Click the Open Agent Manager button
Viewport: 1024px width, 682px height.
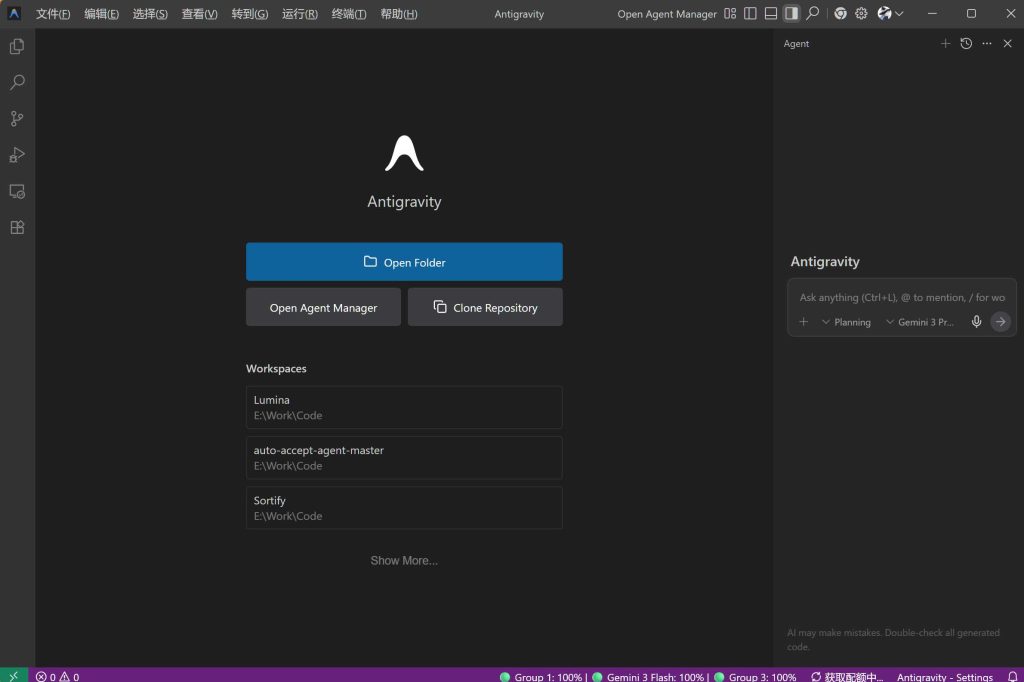pyautogui.click(x=323, y=307)
